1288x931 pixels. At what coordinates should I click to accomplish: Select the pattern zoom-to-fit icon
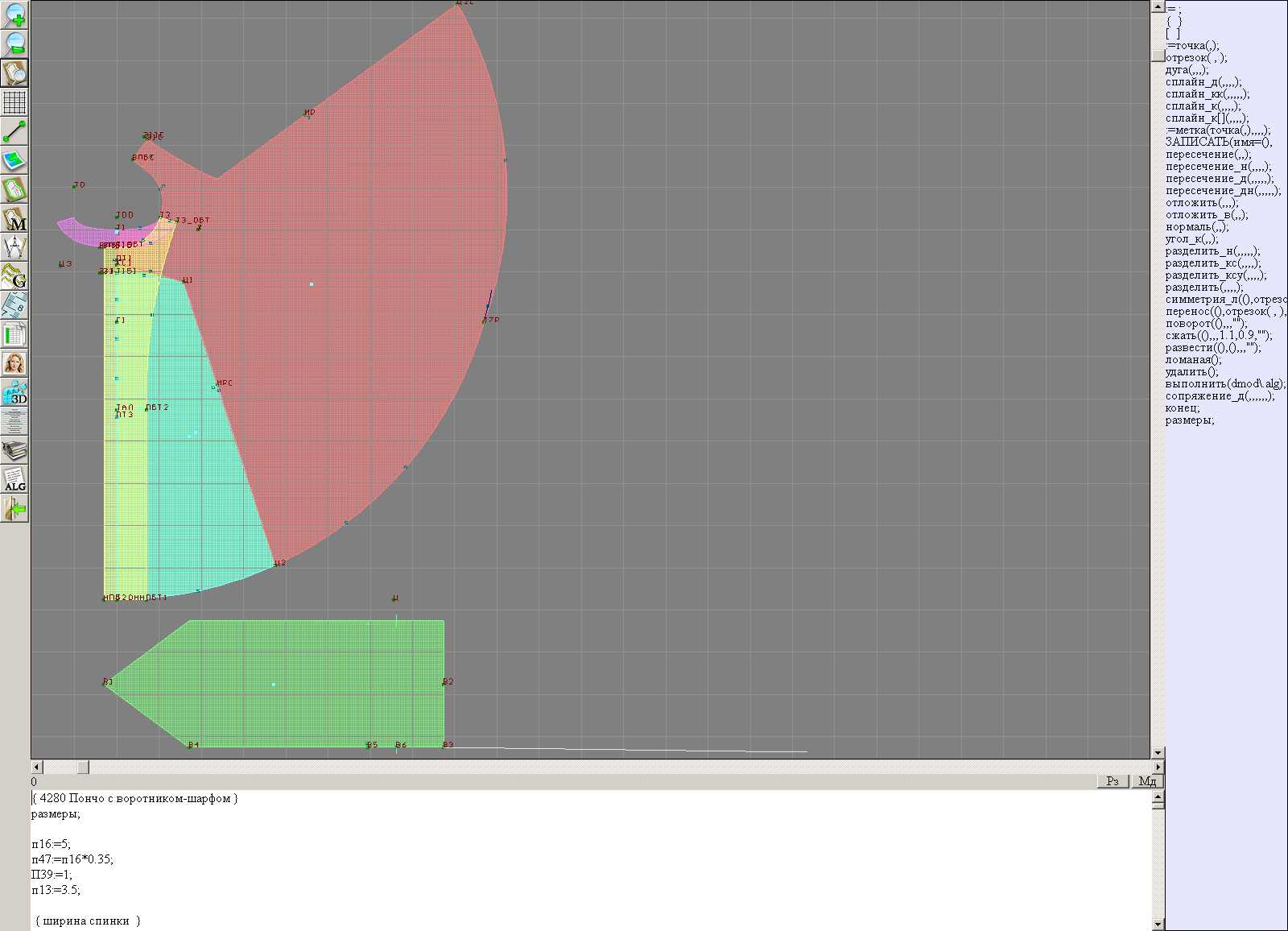pos(14,72)
